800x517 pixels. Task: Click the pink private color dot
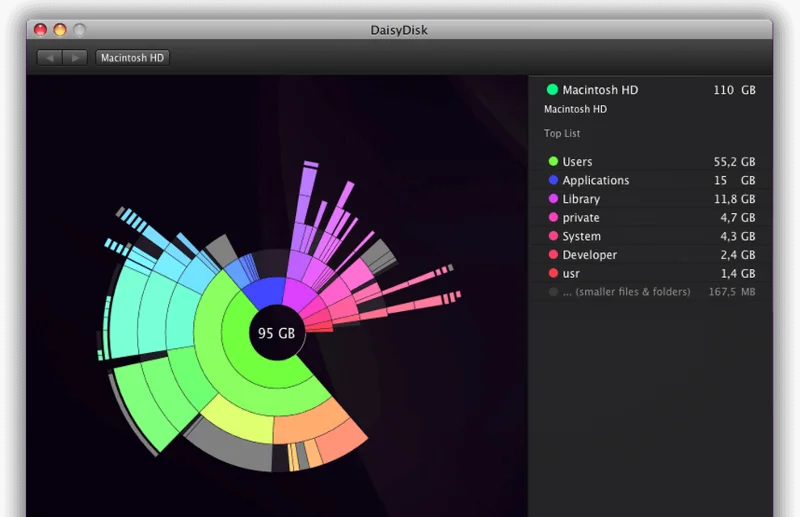(x=553, y=218)
